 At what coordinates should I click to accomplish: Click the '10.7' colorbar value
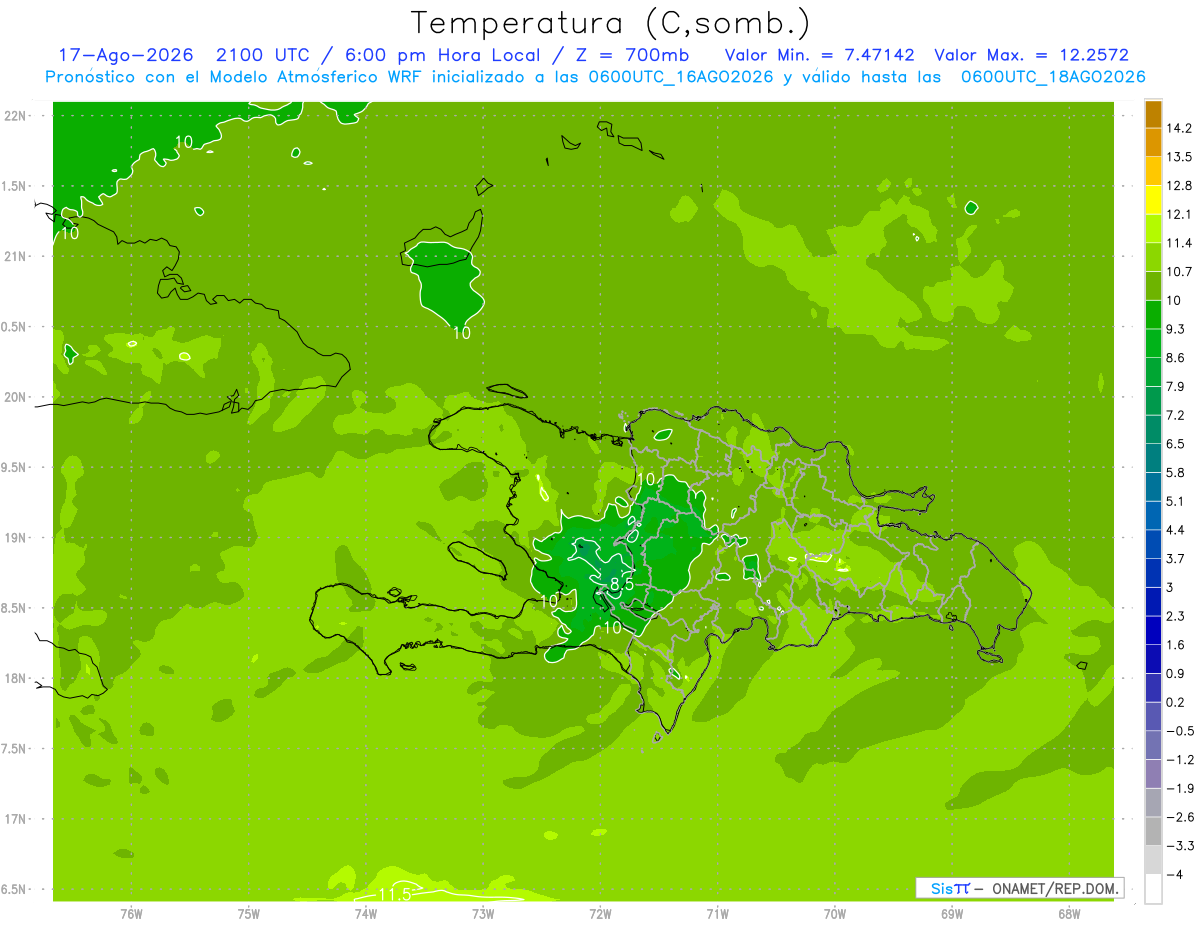click(1179, 271)
